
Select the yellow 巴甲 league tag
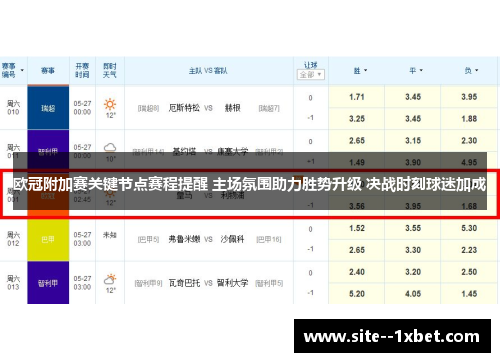click(48, 239)
